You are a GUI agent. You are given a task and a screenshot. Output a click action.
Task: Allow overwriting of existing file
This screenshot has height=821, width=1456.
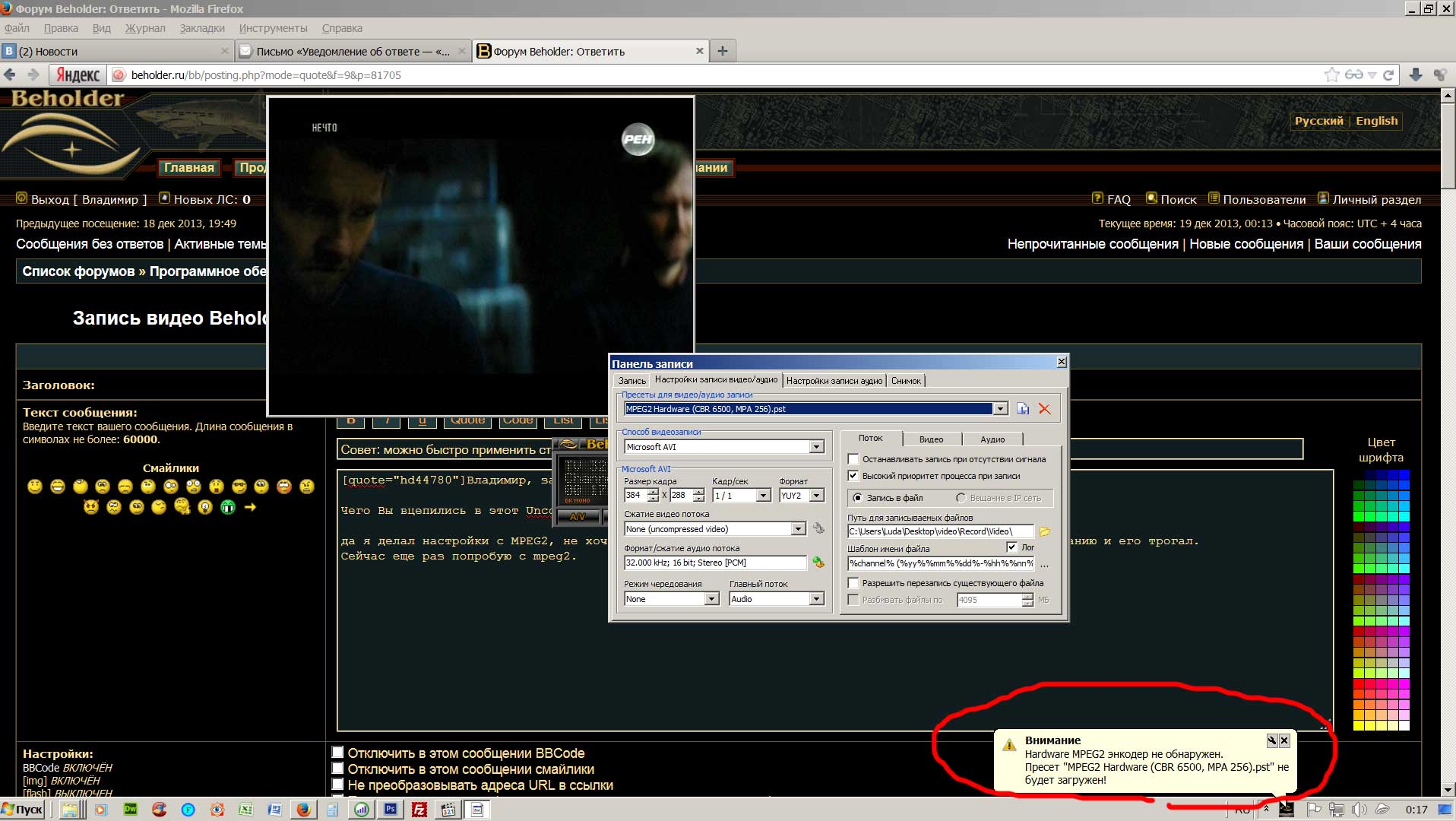pos(853,583)
